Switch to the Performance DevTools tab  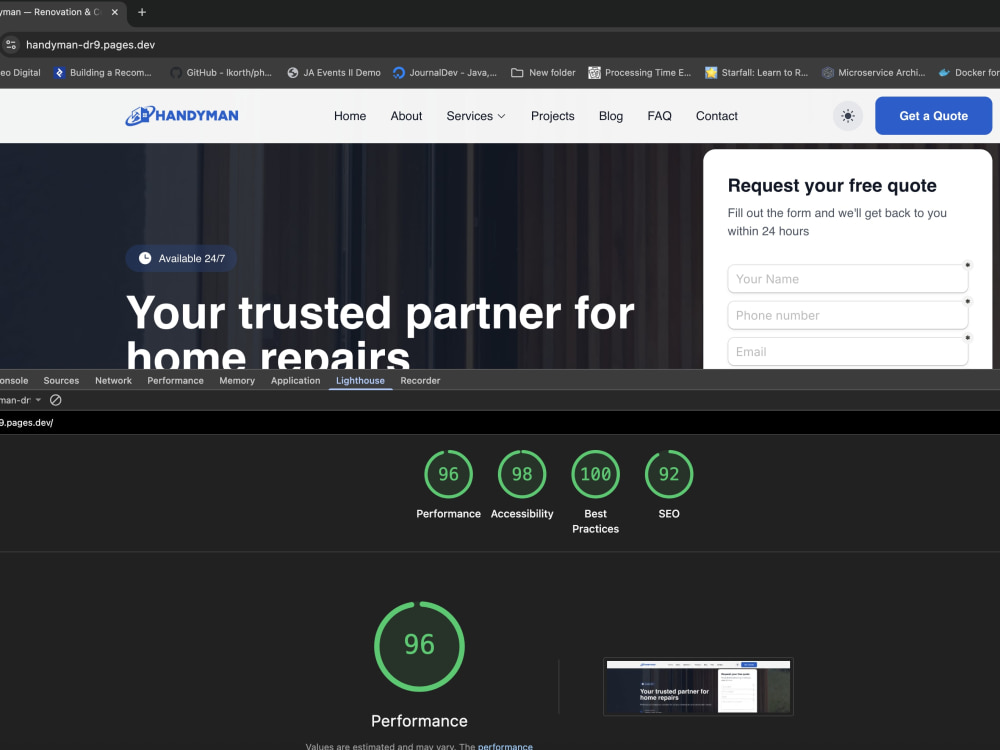pos(175,380)
